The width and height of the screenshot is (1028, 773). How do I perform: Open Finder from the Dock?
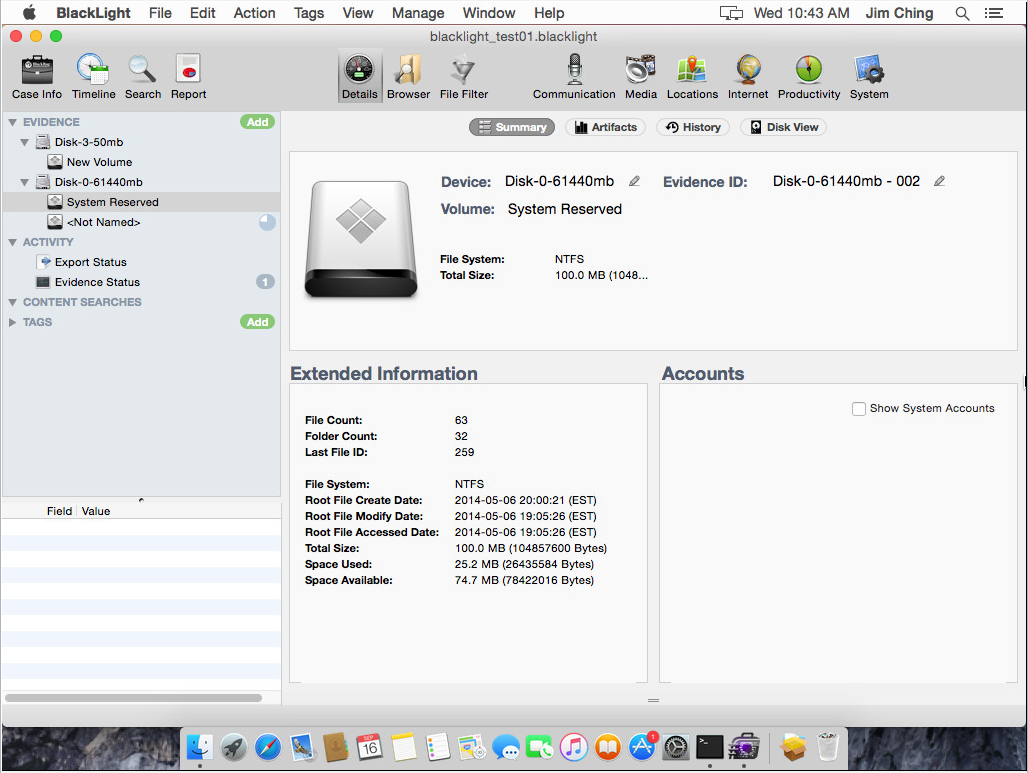(199, 747)
